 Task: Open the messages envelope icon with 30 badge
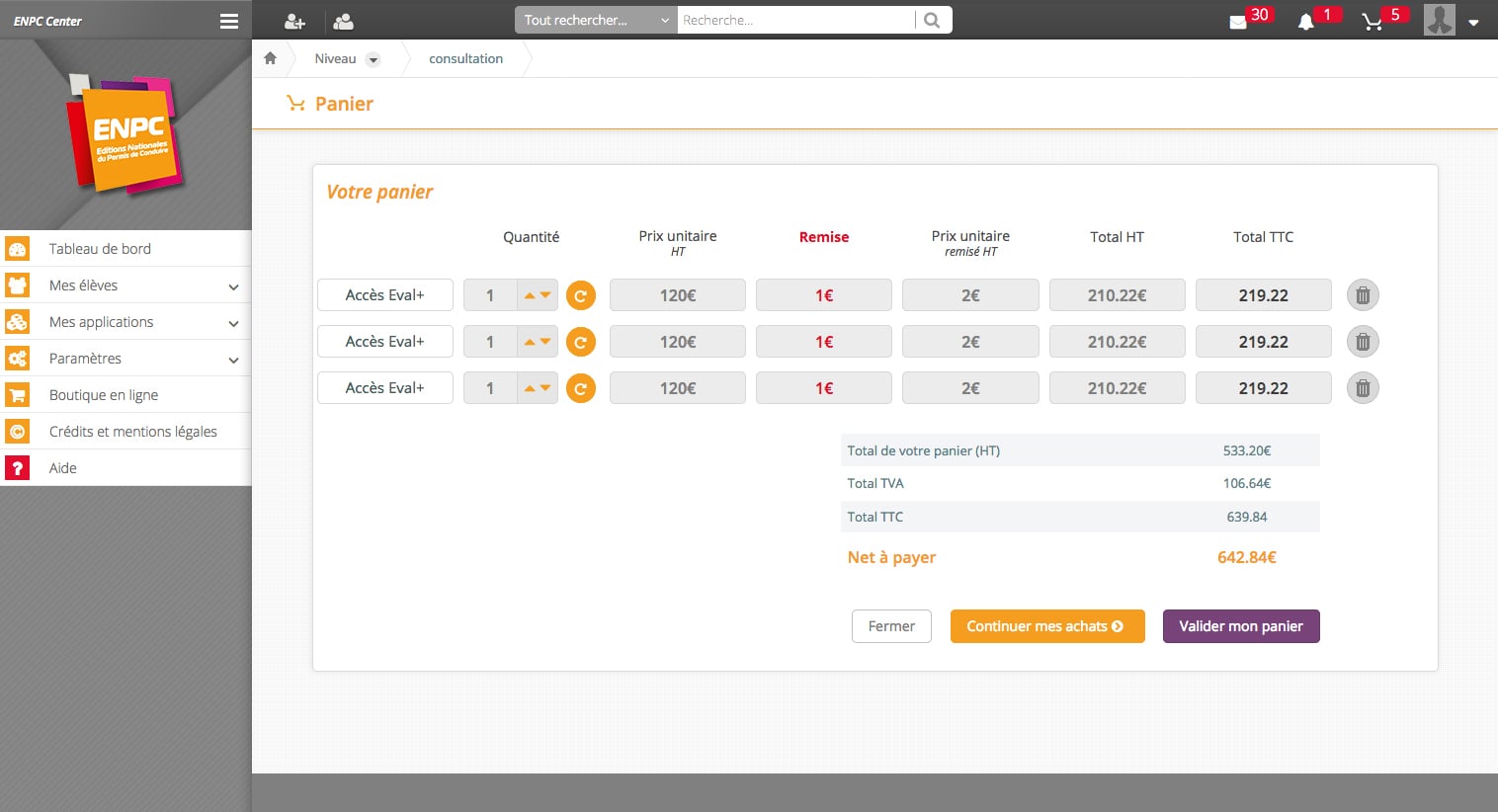[1238, 22]
